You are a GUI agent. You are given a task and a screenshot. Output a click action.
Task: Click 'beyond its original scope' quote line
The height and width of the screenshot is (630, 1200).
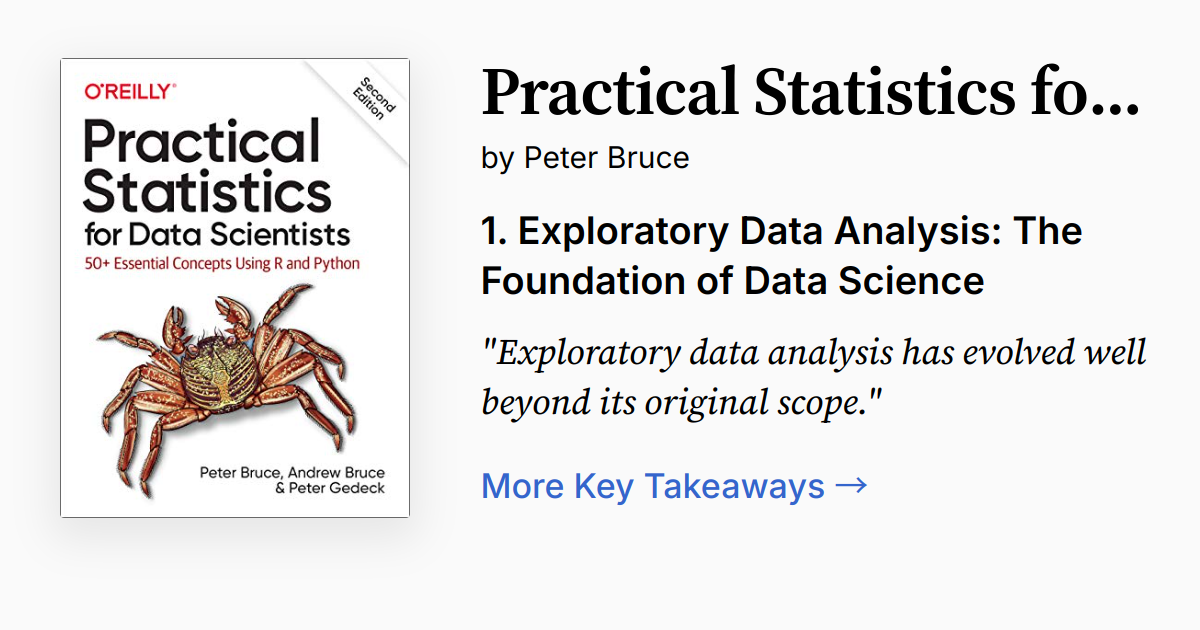682,402
